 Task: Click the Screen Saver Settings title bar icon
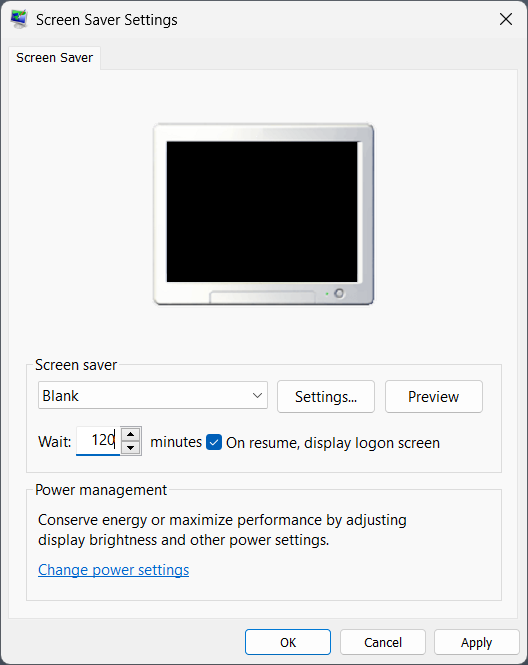(19, 20)
